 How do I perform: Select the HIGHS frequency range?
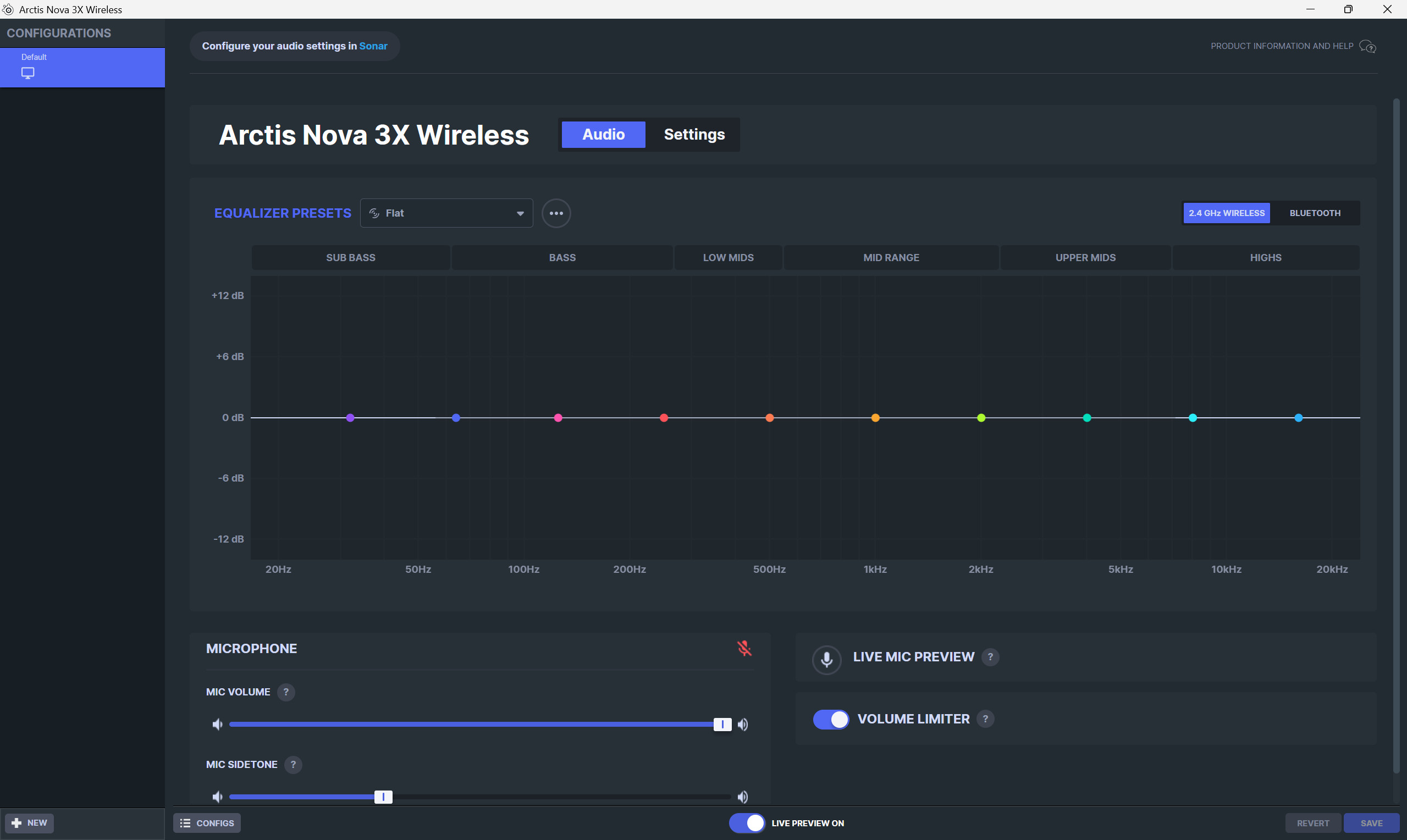(x=1266, y=257)
